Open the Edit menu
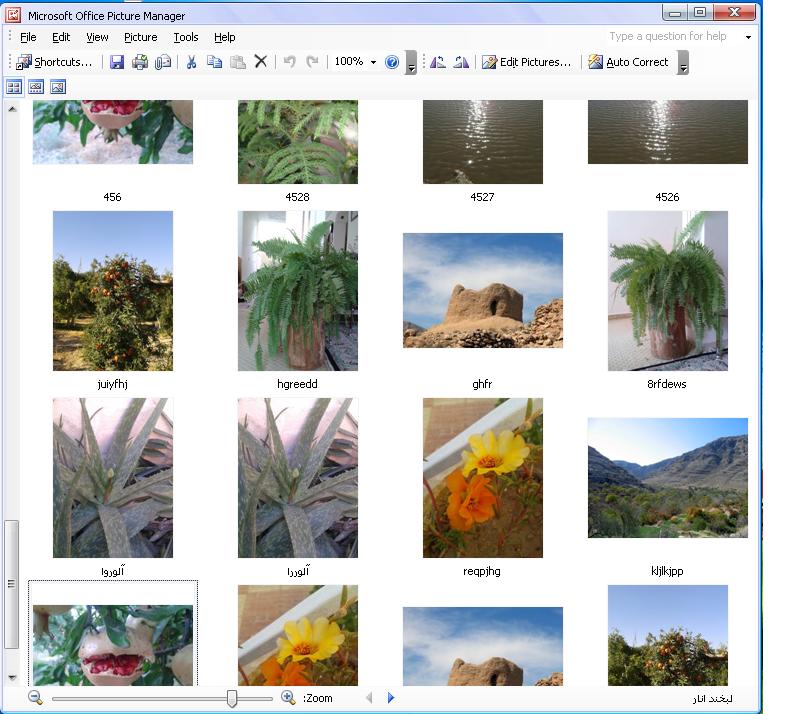This screenshot has height=714, width=786. point(61,37)
